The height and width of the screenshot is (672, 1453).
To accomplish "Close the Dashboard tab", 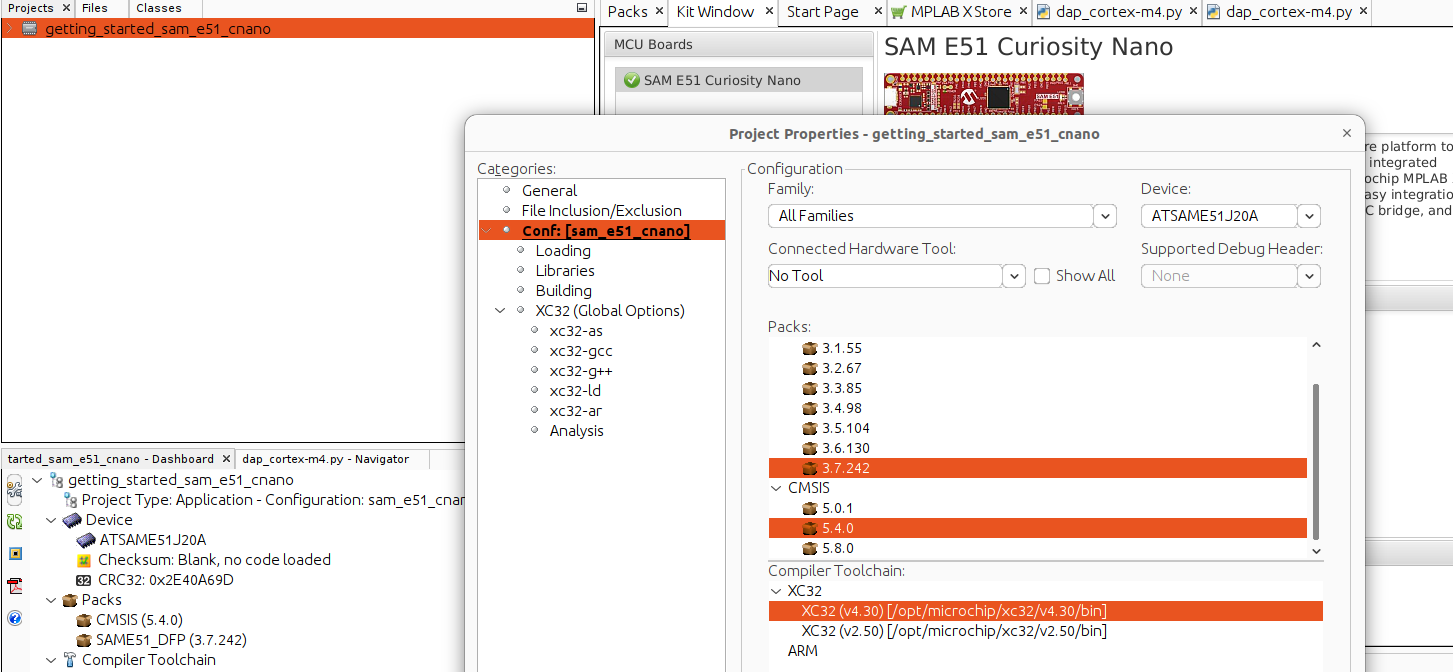I will click(x=226, y=459).
